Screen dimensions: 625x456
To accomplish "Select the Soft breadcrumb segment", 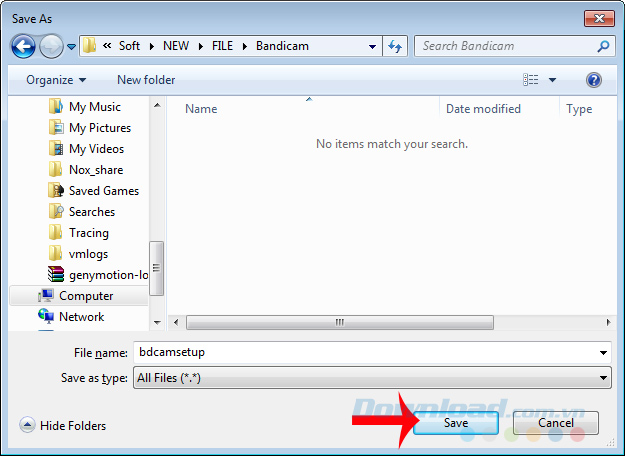I will coord(129,46).
